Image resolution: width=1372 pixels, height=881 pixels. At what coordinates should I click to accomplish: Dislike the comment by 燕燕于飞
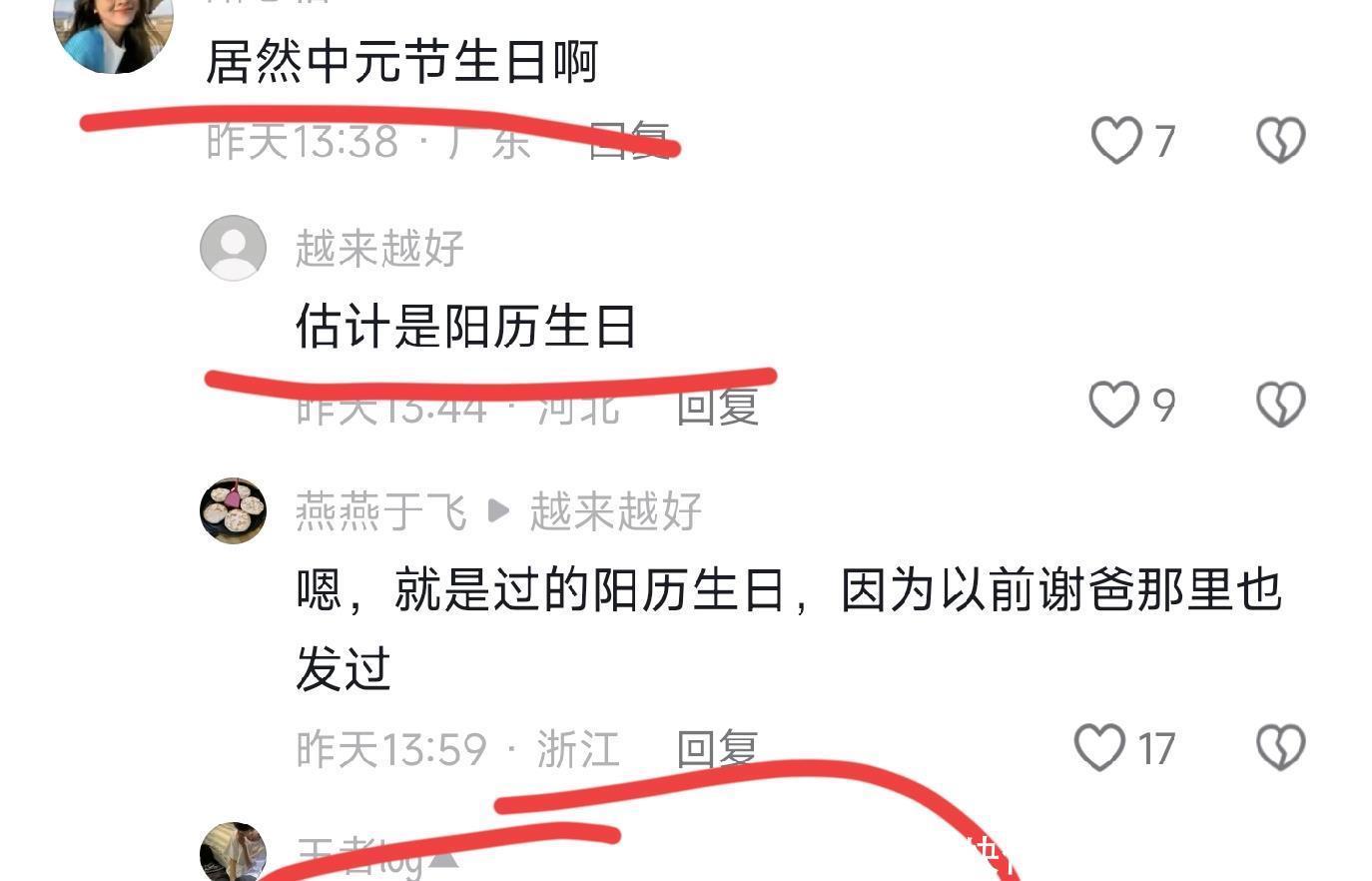pos(1280,747)
